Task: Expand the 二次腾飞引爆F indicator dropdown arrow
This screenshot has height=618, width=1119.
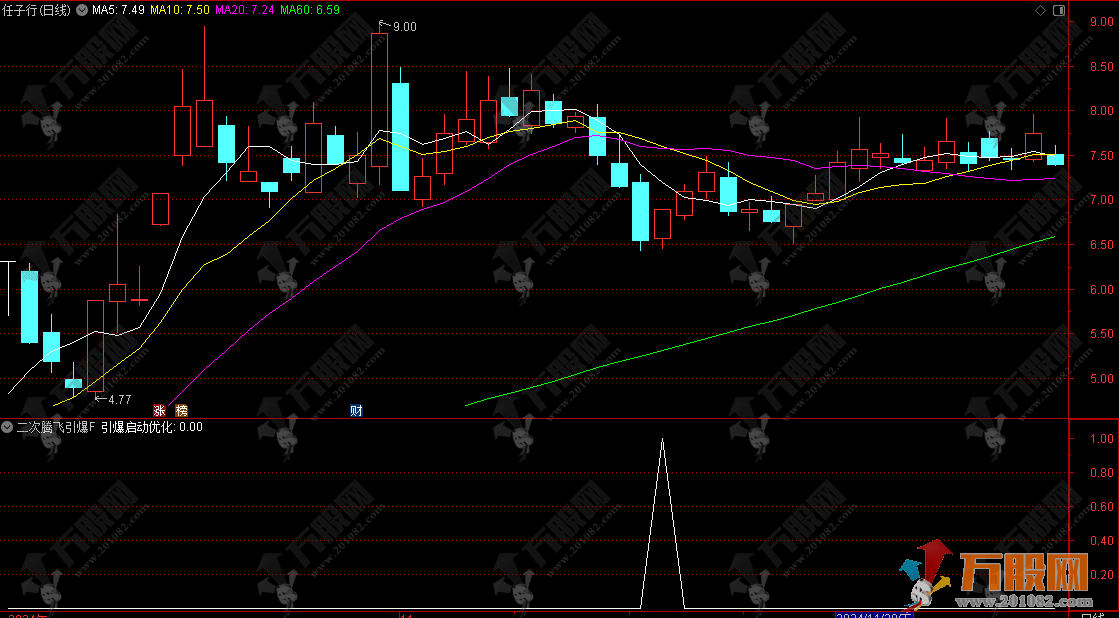Action: pyautogui.click(x=7, y=427)
